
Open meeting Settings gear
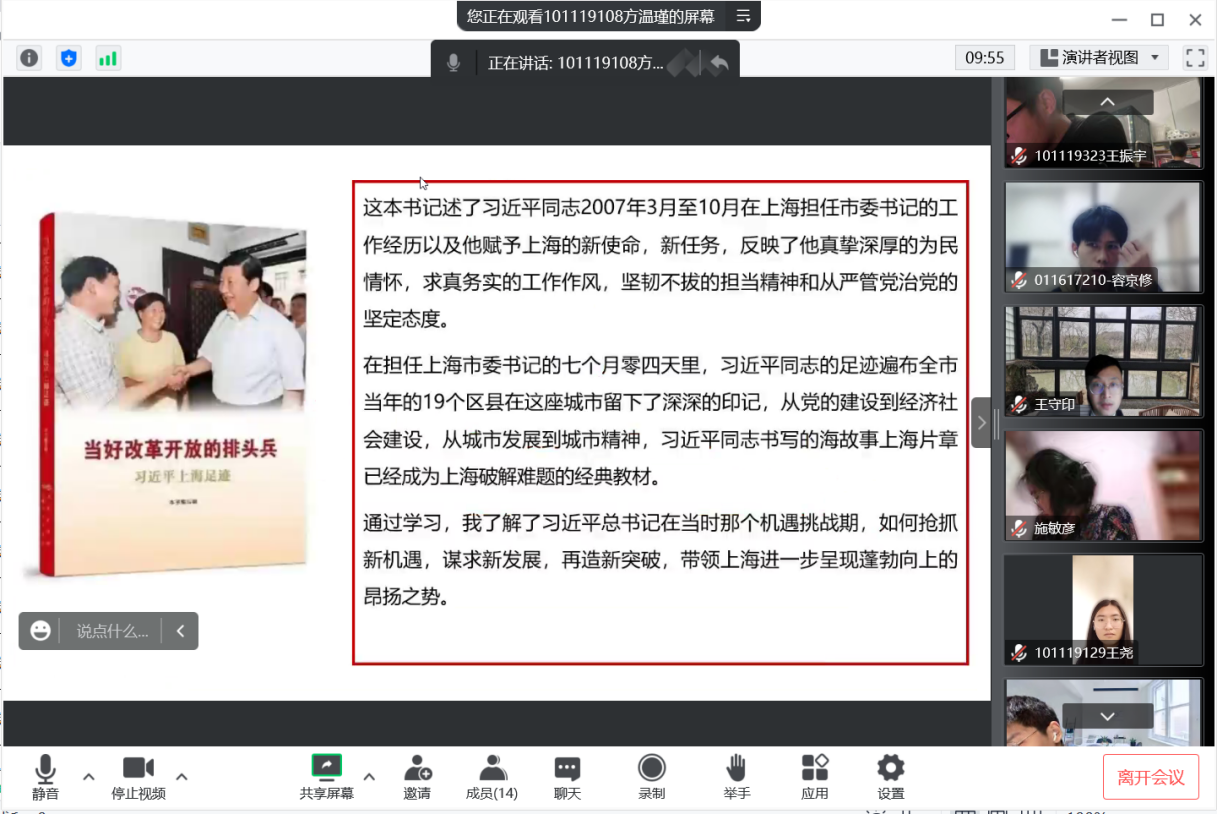(890, 777)
